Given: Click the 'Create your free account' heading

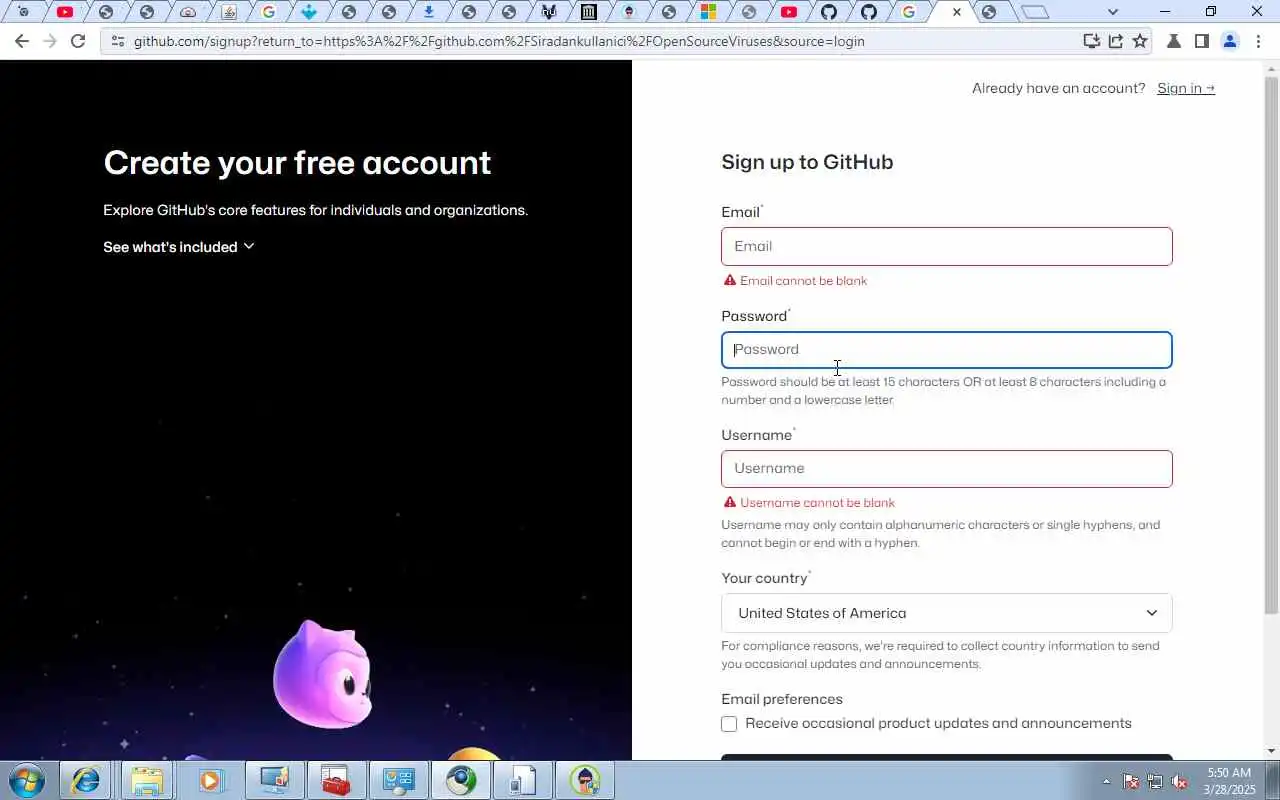Looking at the screenshot, I should point(297,163).
